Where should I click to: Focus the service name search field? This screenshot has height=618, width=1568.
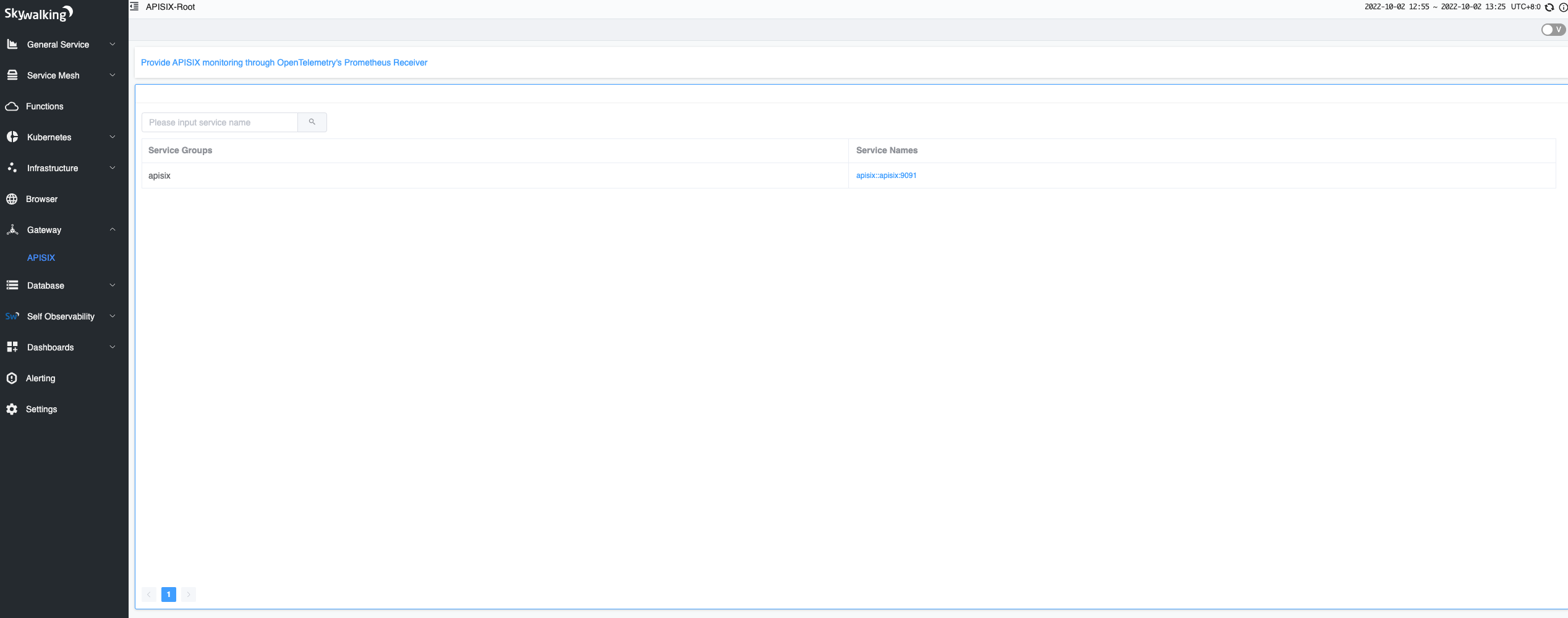220,122
